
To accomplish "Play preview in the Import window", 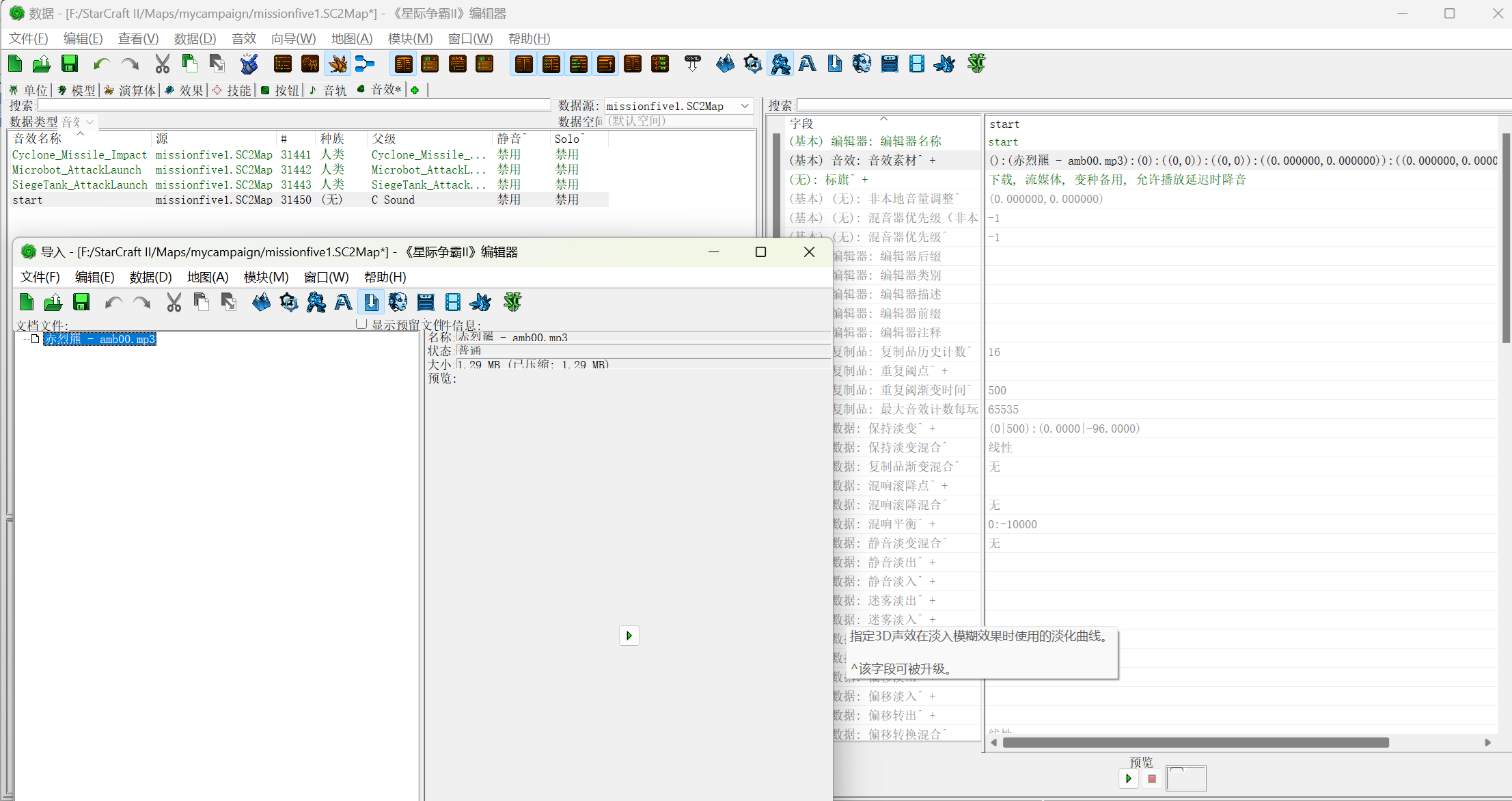I will 629,636.
